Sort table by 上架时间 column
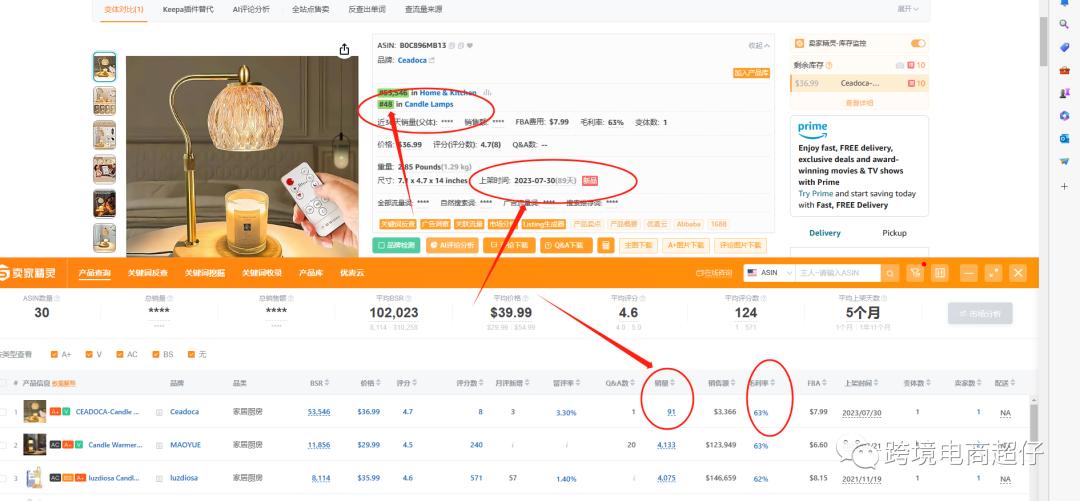The width and height of the screenshot is (1080, 501). pyautogui.click(x=862, y=382)
